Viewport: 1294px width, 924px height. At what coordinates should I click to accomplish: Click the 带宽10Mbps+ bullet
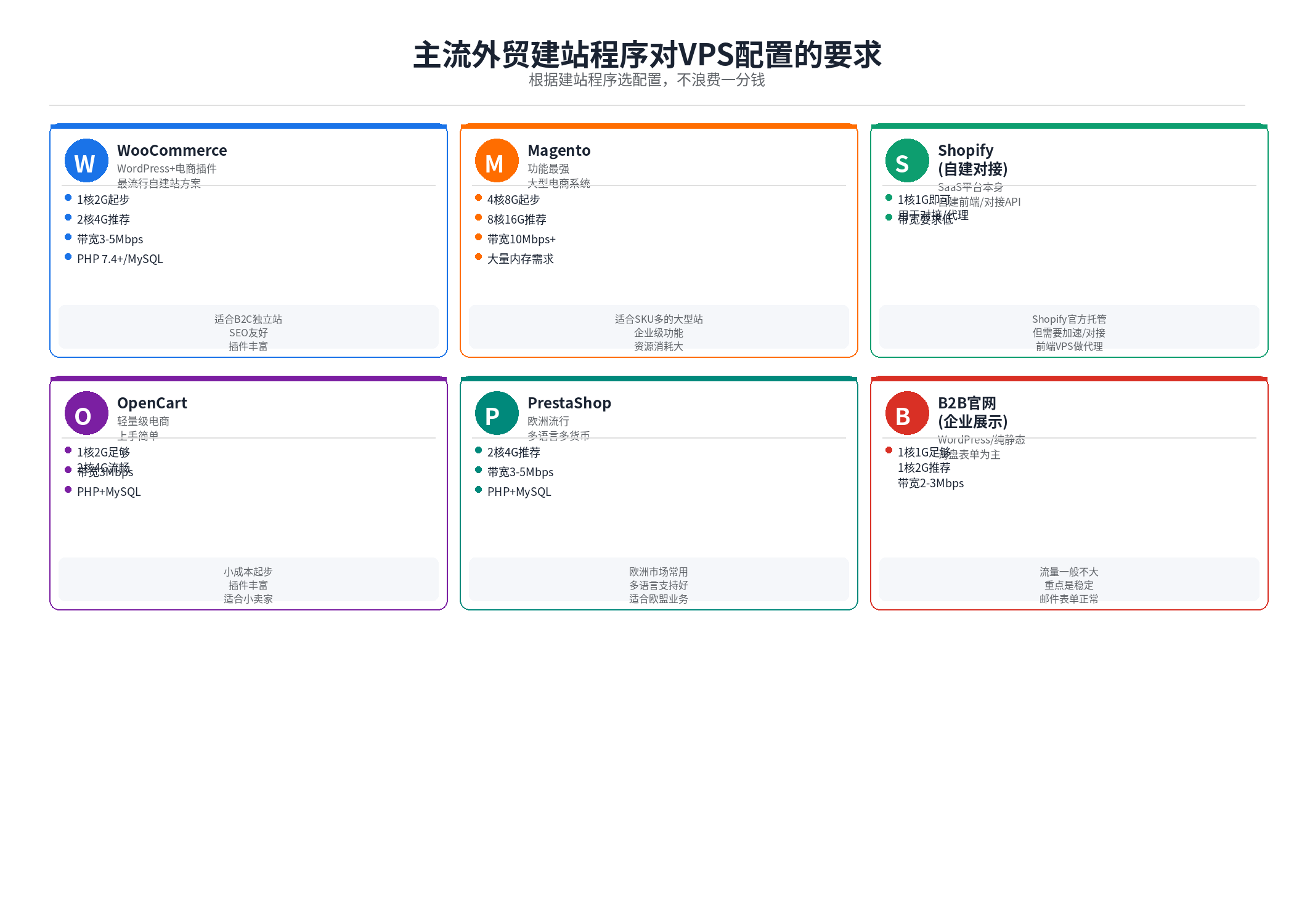click(521, 239)
